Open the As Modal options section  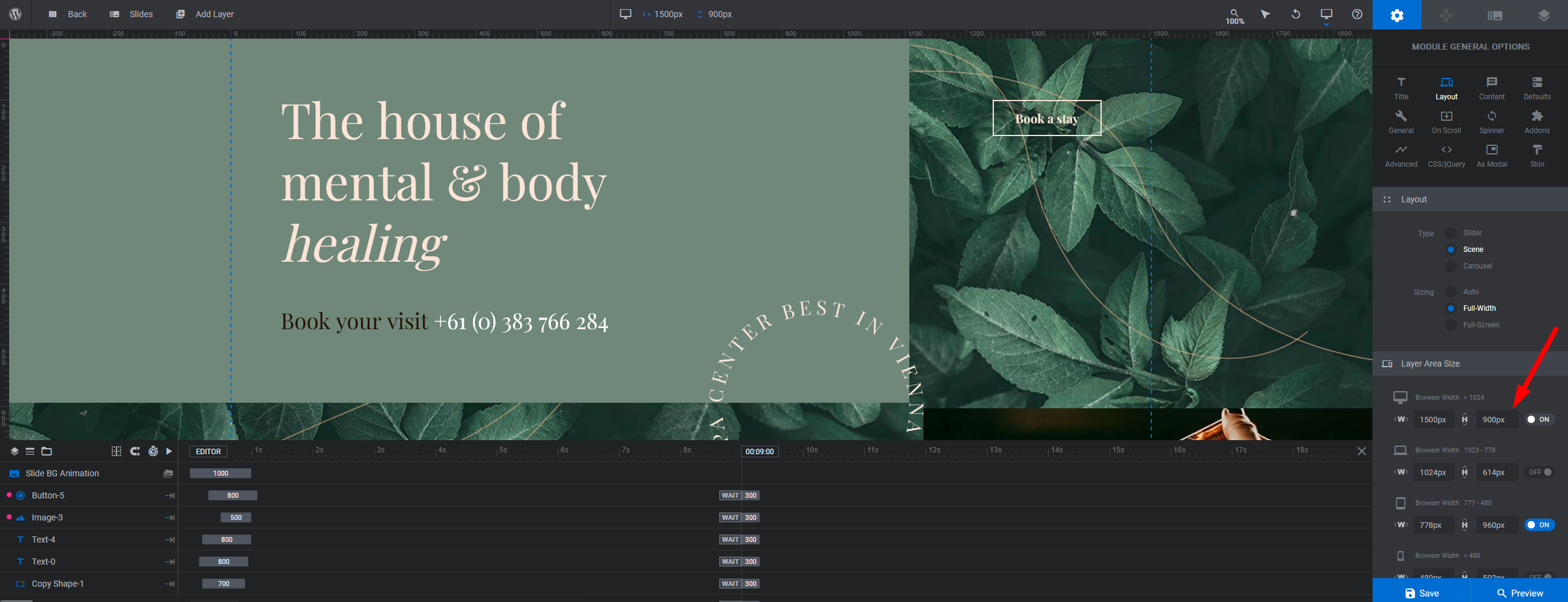click(1492, 156)
